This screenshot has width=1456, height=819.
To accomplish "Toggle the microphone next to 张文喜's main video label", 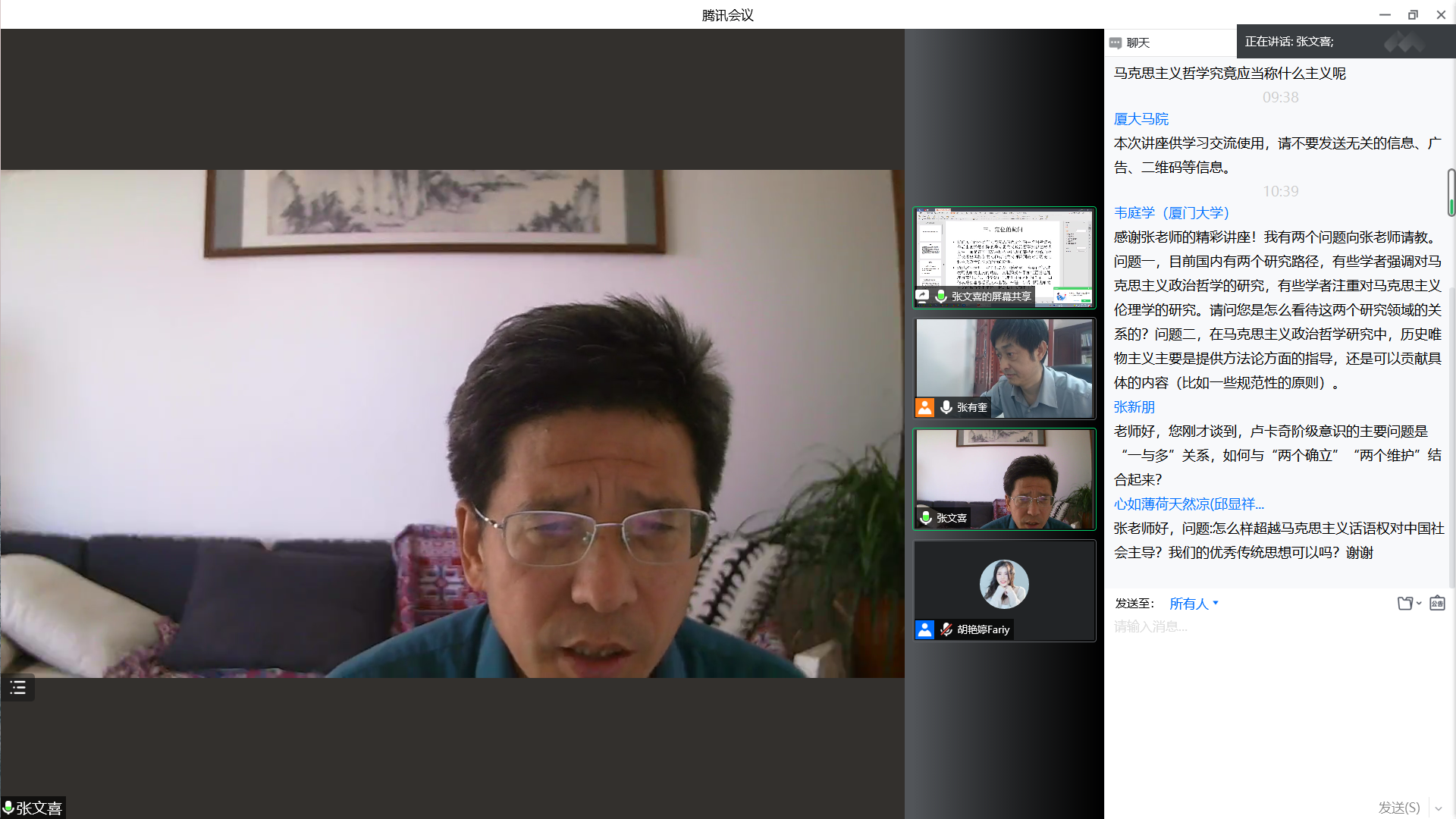I will coord(8,808).
